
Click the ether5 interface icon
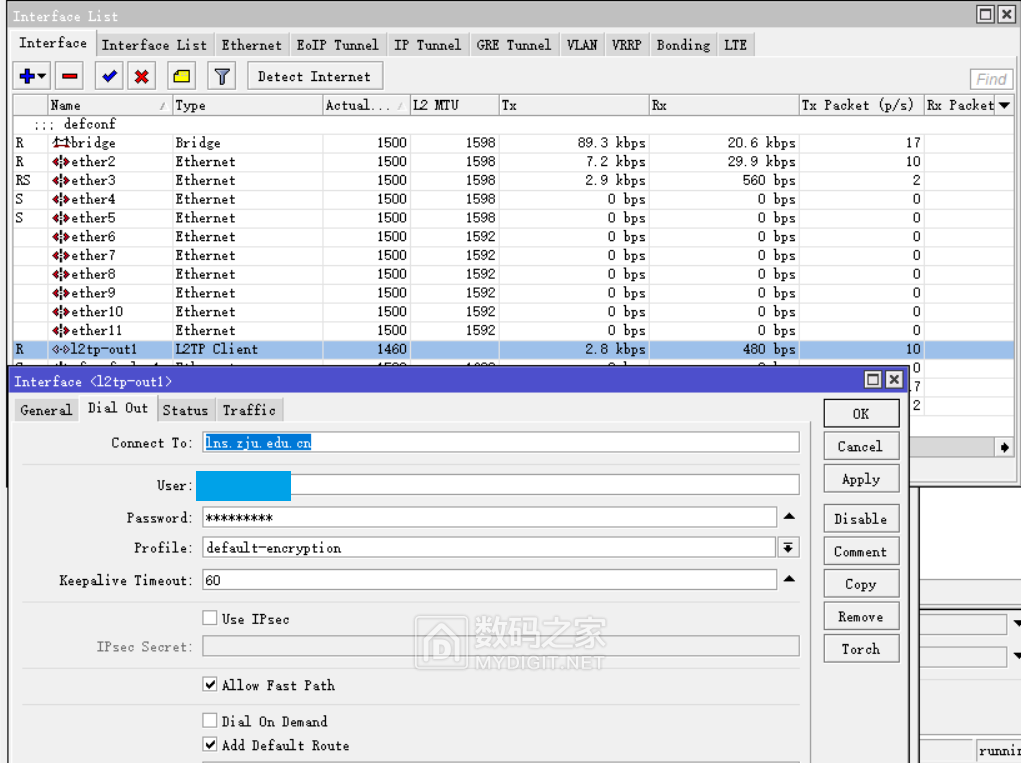(x=61, y=218)
